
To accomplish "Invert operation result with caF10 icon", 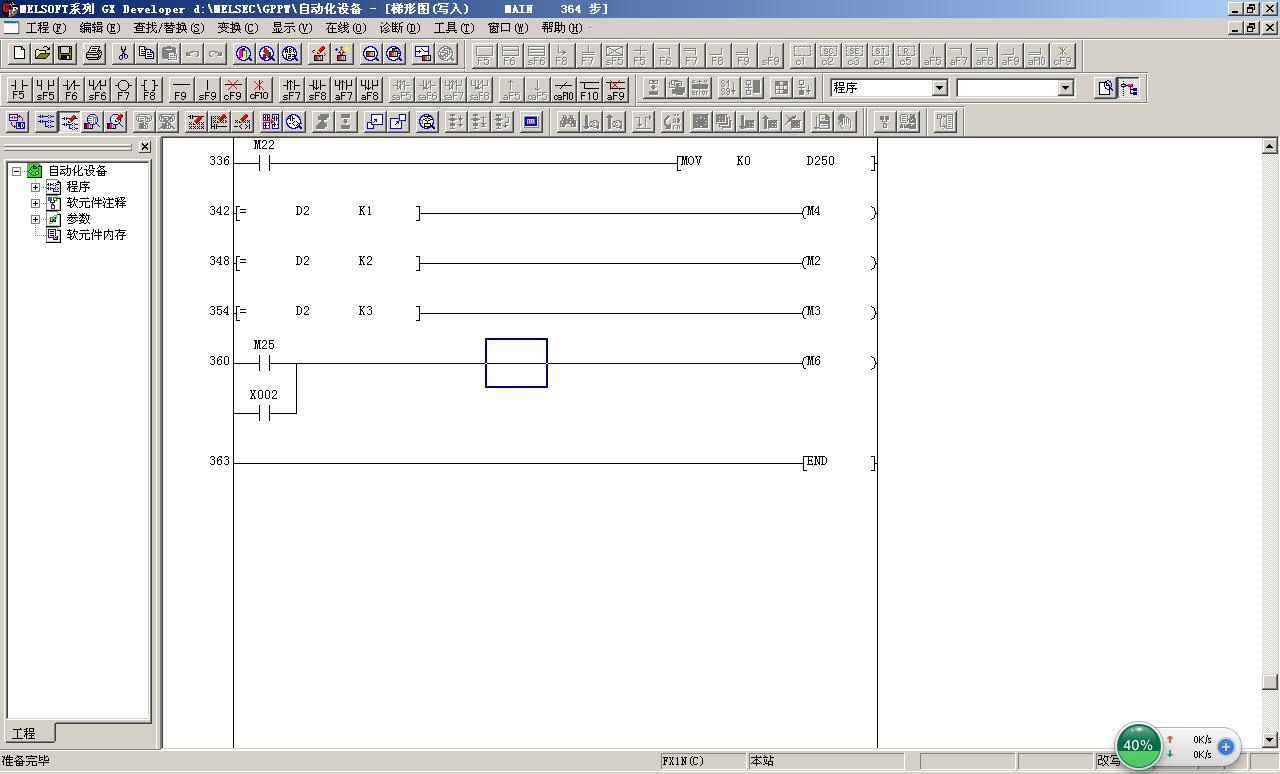I will [563, 89].
